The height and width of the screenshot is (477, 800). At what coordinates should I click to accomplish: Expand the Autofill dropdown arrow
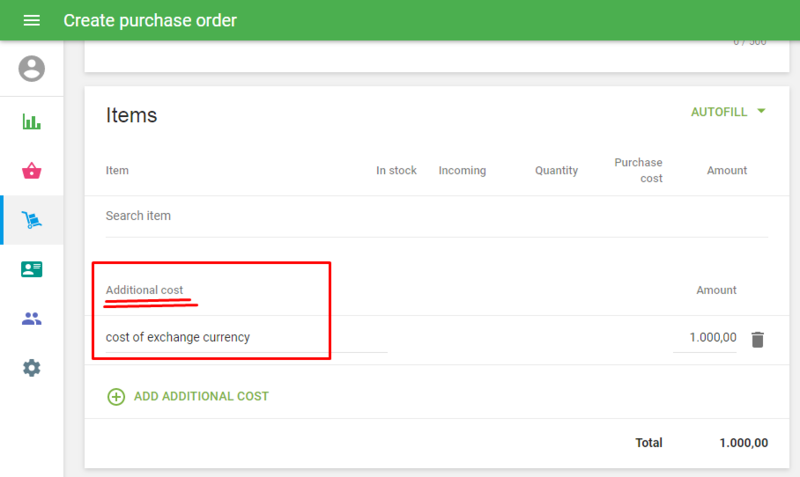(x=761, y=111)
